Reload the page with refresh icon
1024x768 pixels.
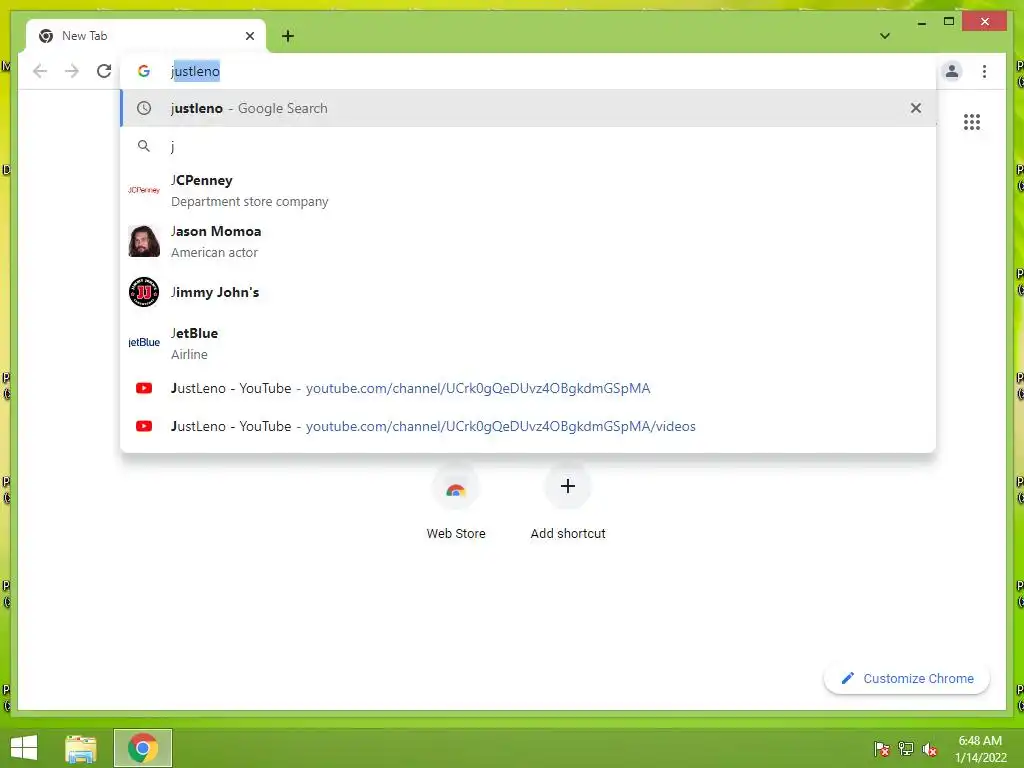coord(104,71)
